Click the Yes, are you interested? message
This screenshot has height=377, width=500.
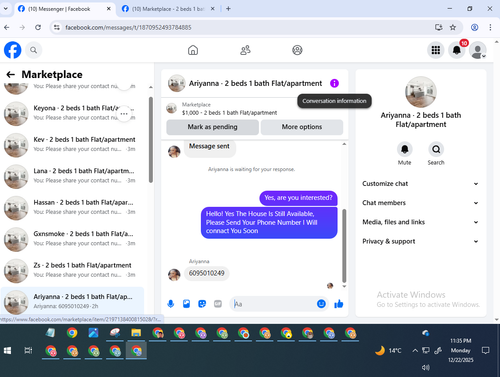pyautogui.click(x=298, y=198)
